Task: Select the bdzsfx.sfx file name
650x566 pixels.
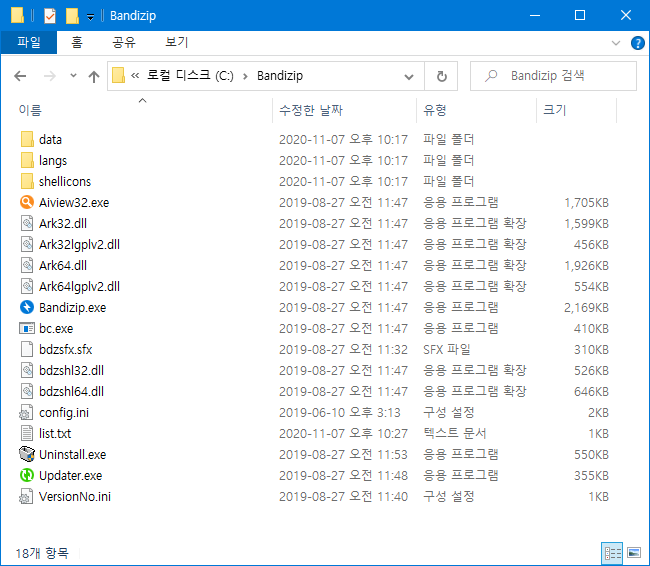Action: (x=65, y=350)
